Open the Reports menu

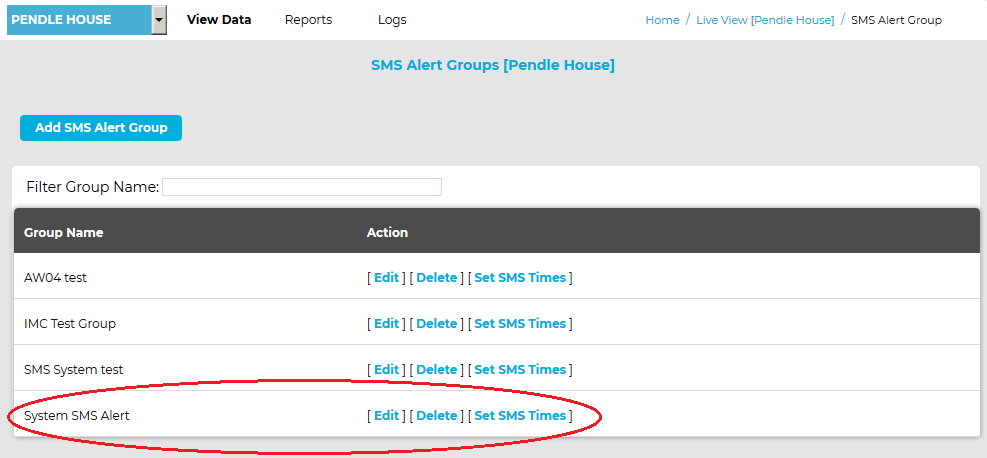click(x=308, y=20)
